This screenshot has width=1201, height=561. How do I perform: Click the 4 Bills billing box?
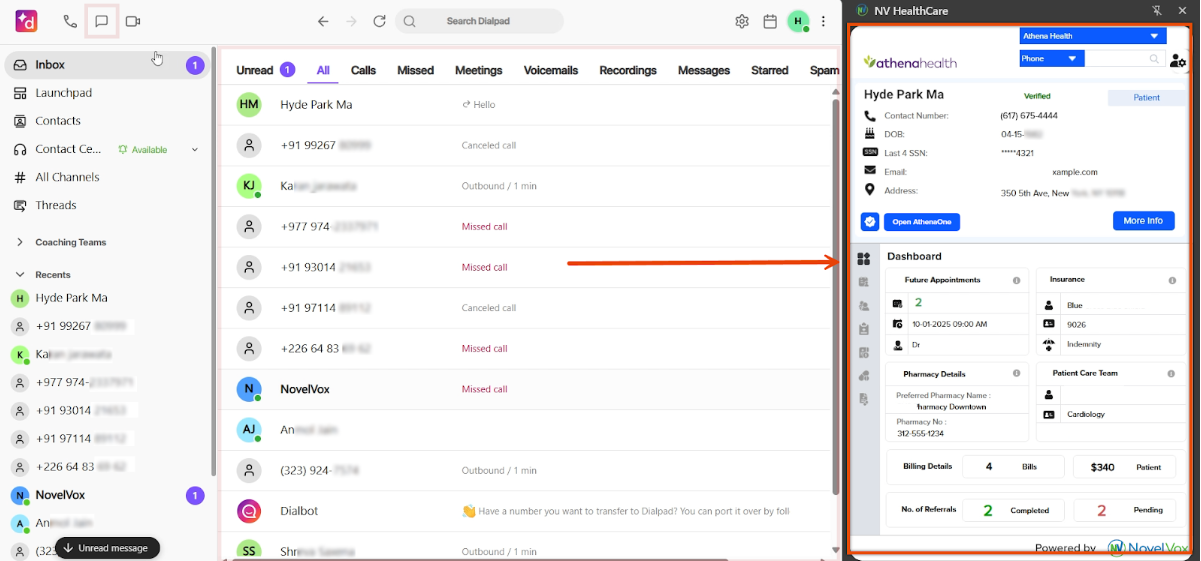(1013, 467)
